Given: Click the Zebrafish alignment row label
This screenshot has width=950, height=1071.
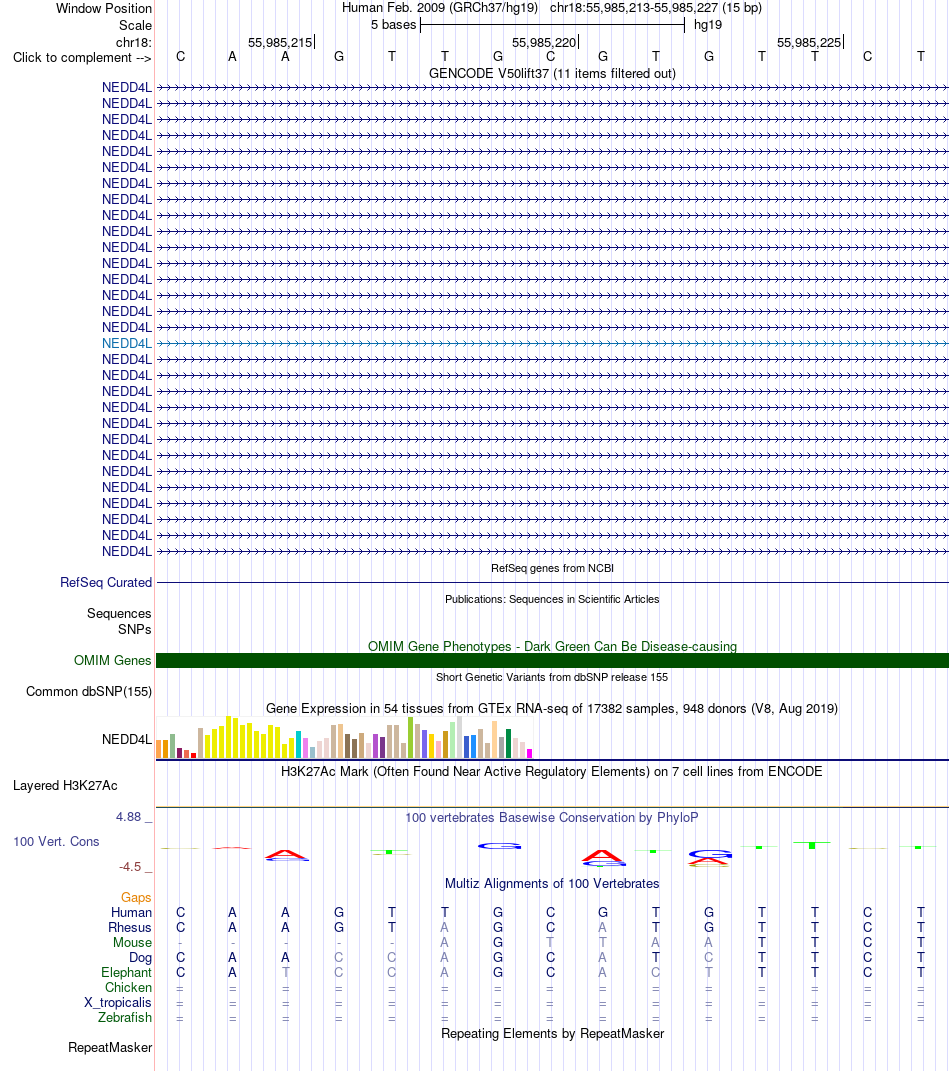Looking at the screenshot, I should (125, 1018).
